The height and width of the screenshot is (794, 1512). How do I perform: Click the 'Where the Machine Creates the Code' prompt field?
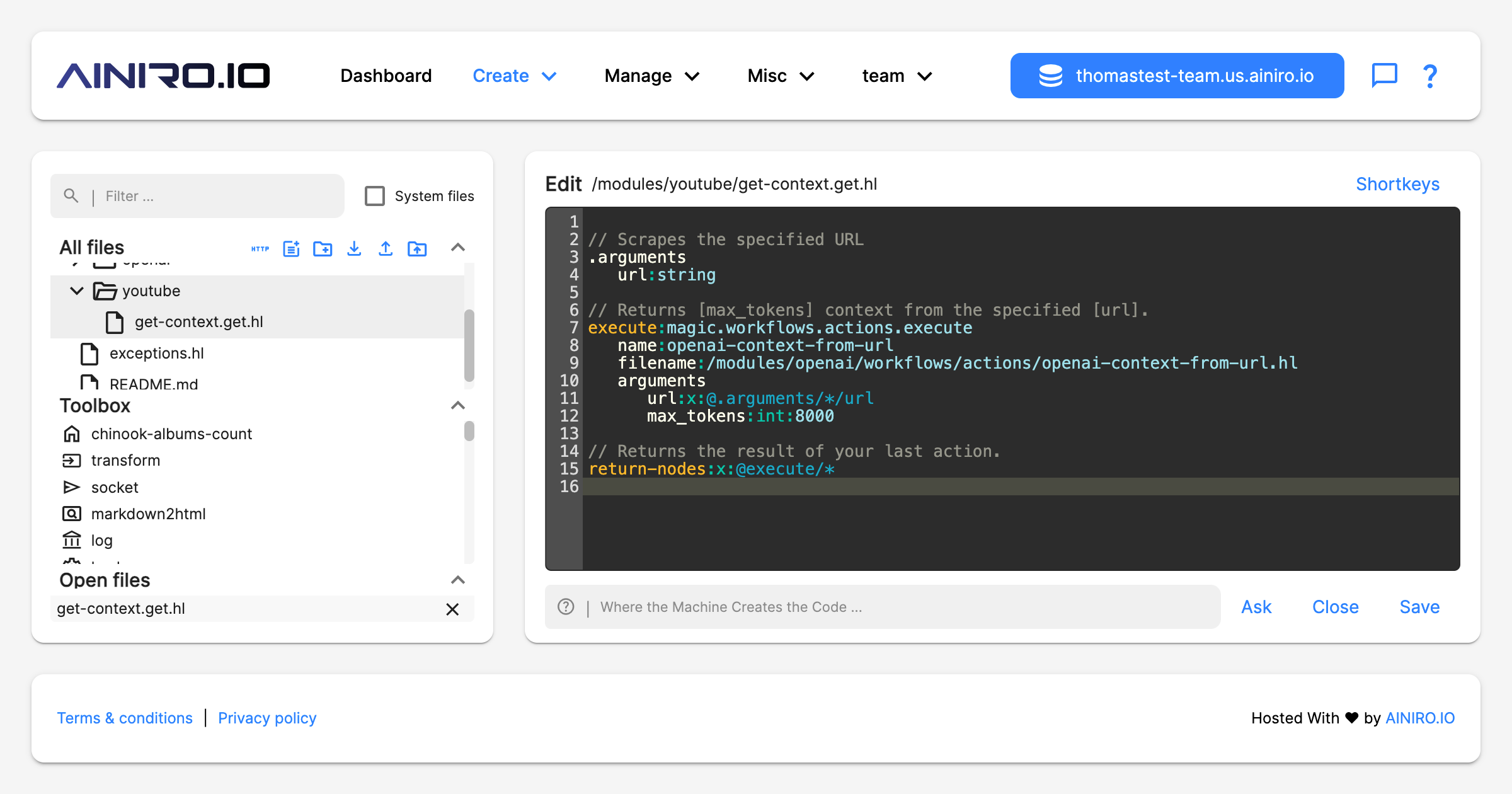click(883, 607)
